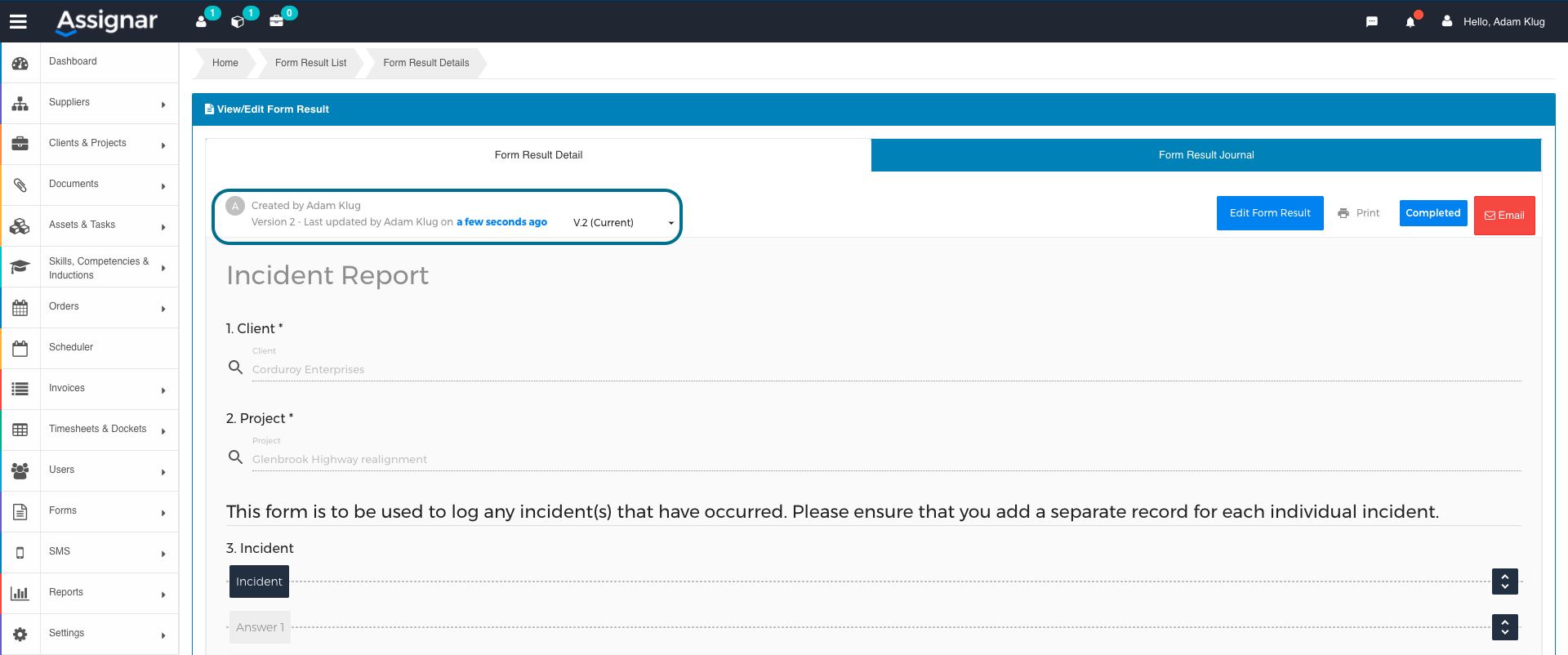Click the Scheduler calendar icon

point(20,349)
